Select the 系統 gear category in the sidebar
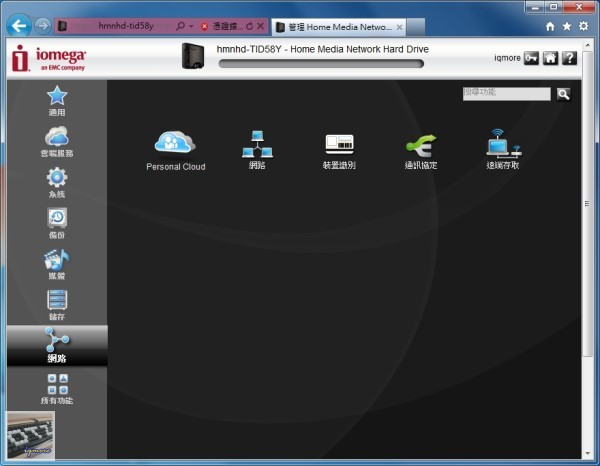Viewport: 600px width, 466px height. (x=57, y=182)
